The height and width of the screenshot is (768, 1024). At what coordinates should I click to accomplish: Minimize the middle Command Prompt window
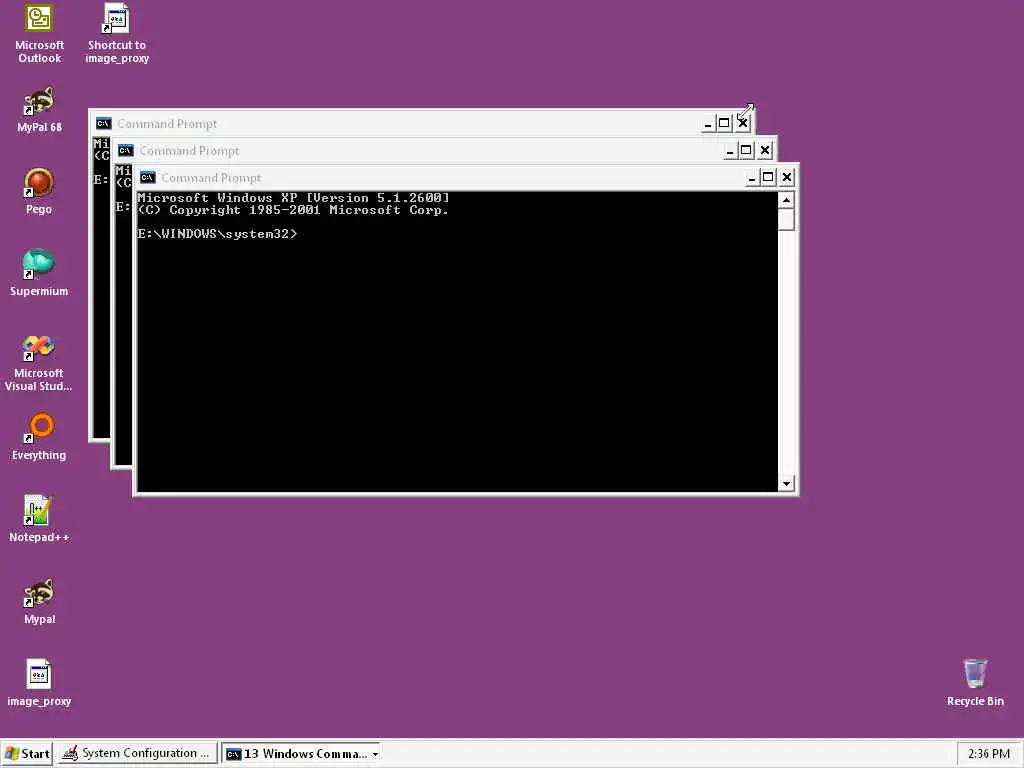coord(730,151)
